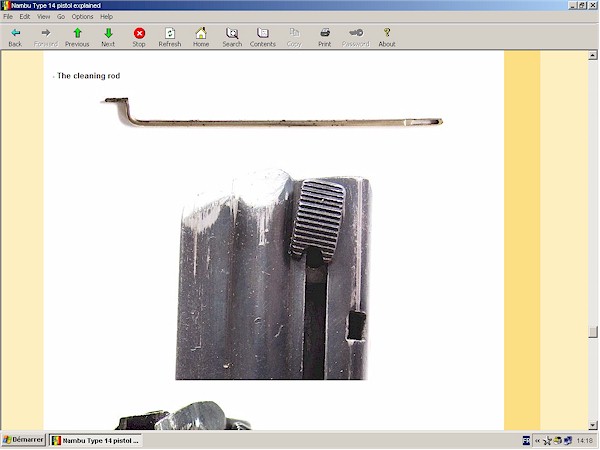Screen dimensions: 600x450
Task: Open the Go menu
Action: point(61,16)
